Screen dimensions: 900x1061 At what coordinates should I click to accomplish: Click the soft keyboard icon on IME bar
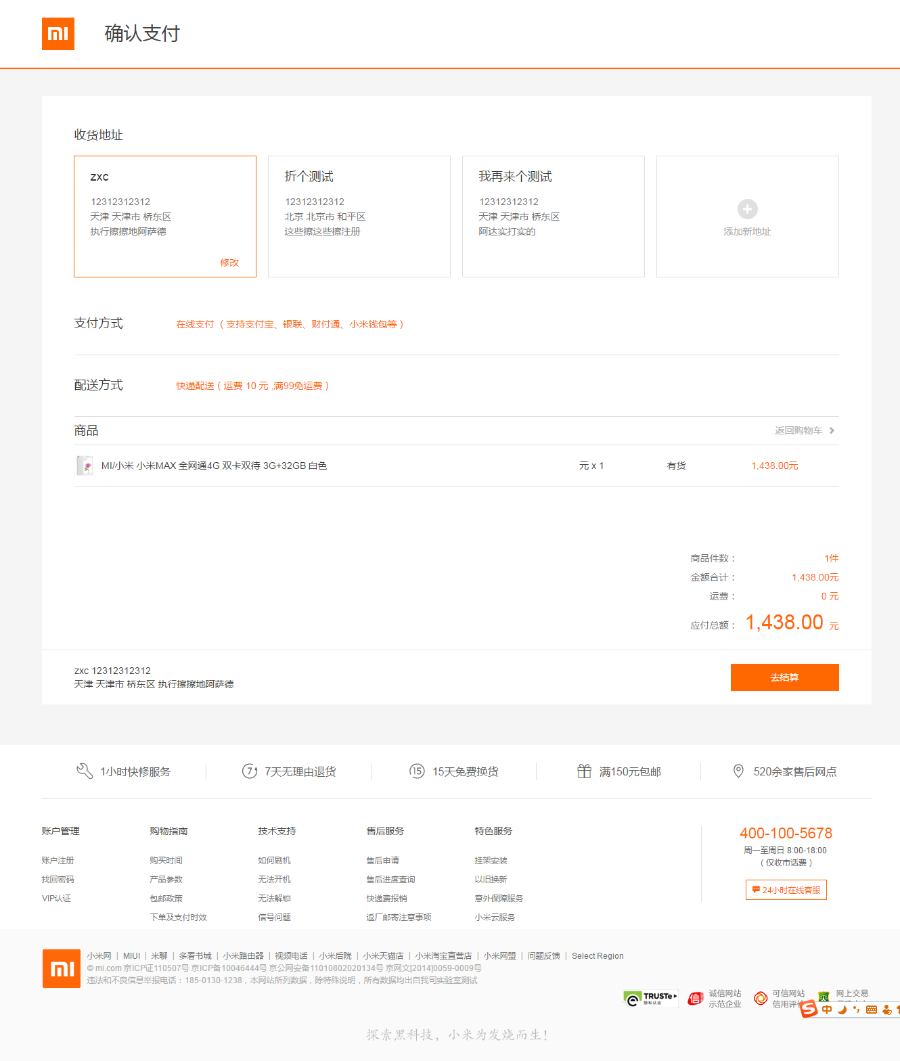pyautogui.click(x=872, y=1010)
